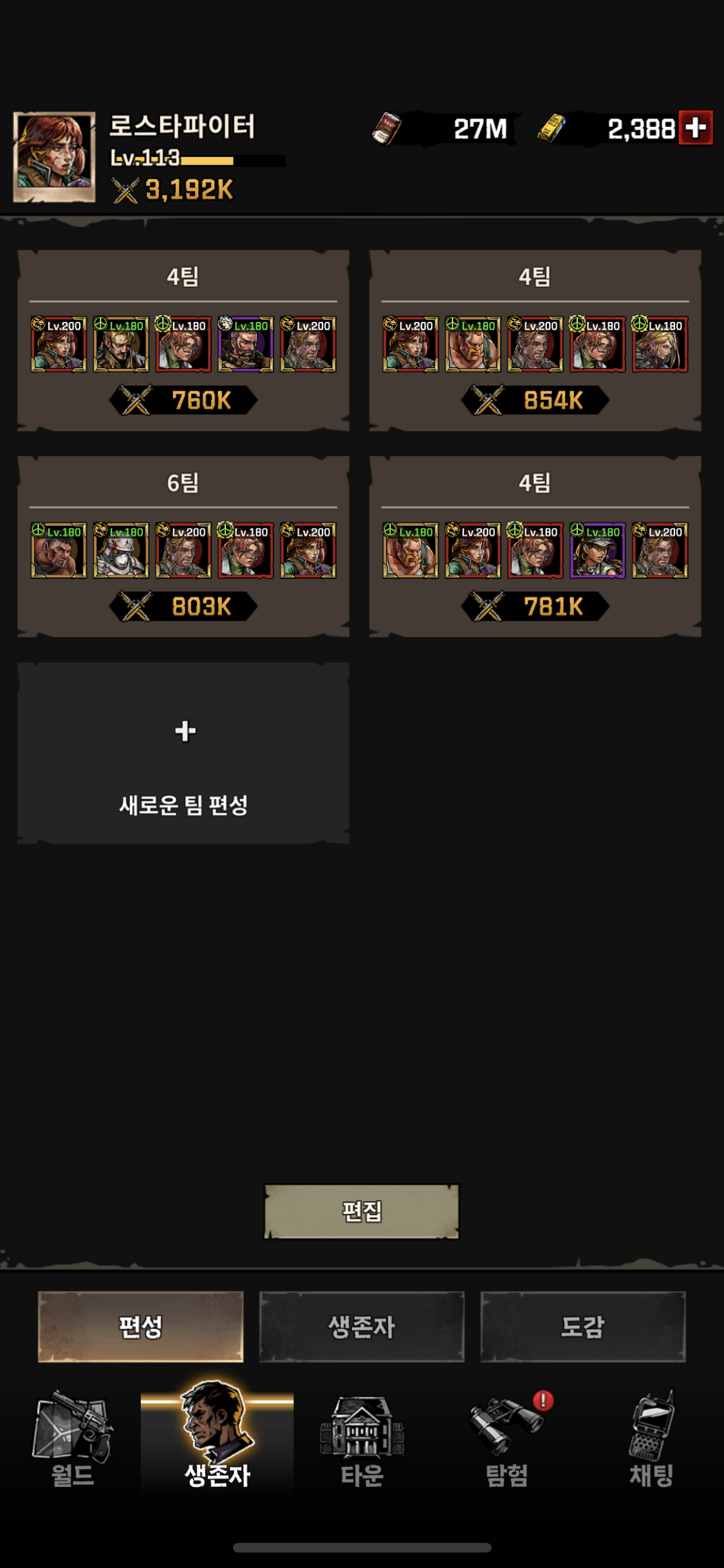This screenshot has width=724, height=1568.
Task: Open the 채팅 walkie-talkie icon
Action: [x=652, y=1439]
